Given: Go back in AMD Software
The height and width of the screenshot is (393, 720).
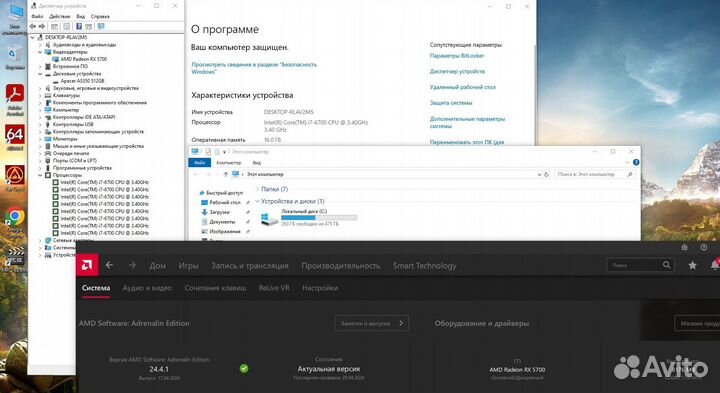Looking at the screenshot, I should pyautogui.click(x=109, y=265).
